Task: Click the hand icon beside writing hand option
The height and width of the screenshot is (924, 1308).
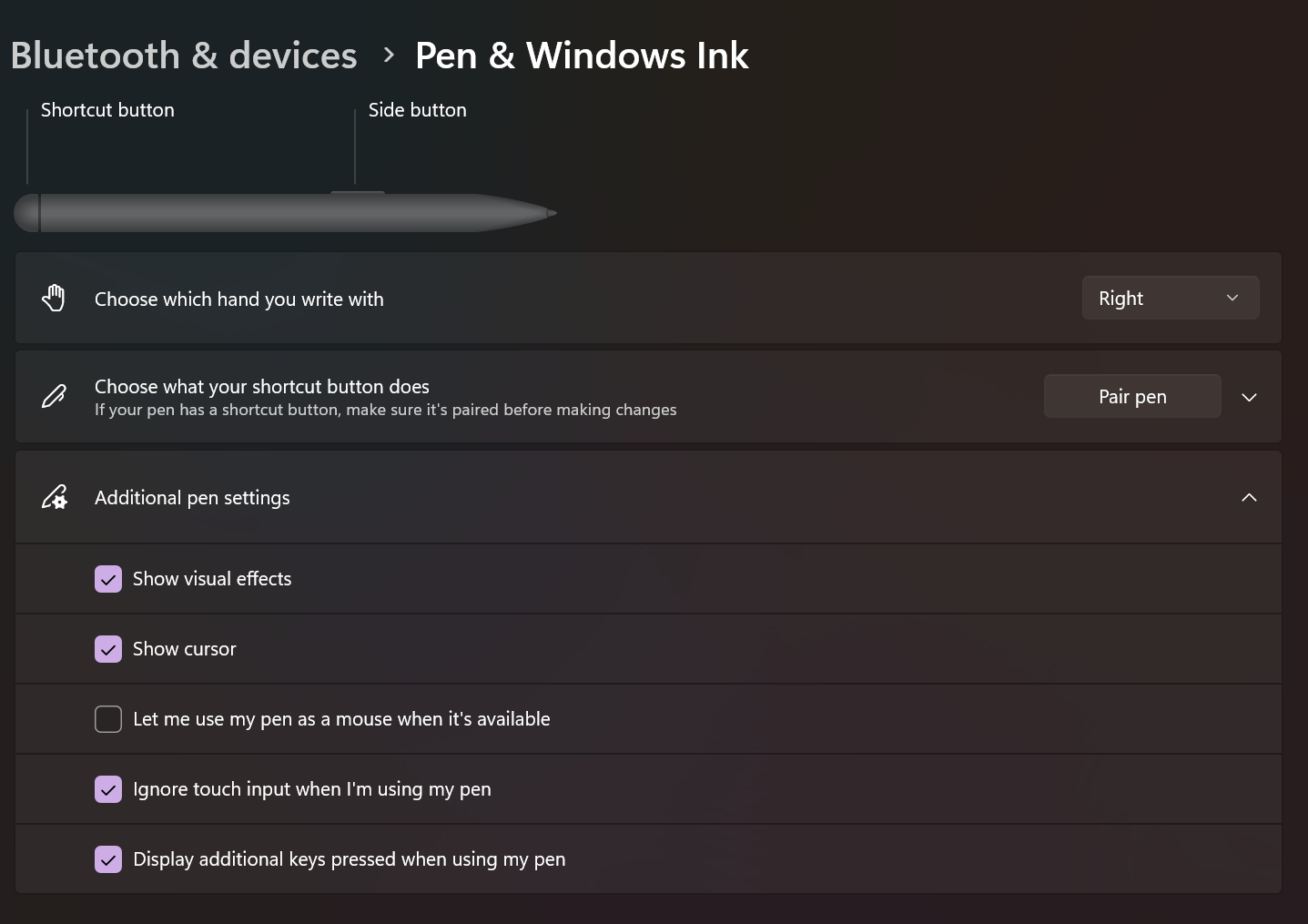Action: click(x=54, y=298)
